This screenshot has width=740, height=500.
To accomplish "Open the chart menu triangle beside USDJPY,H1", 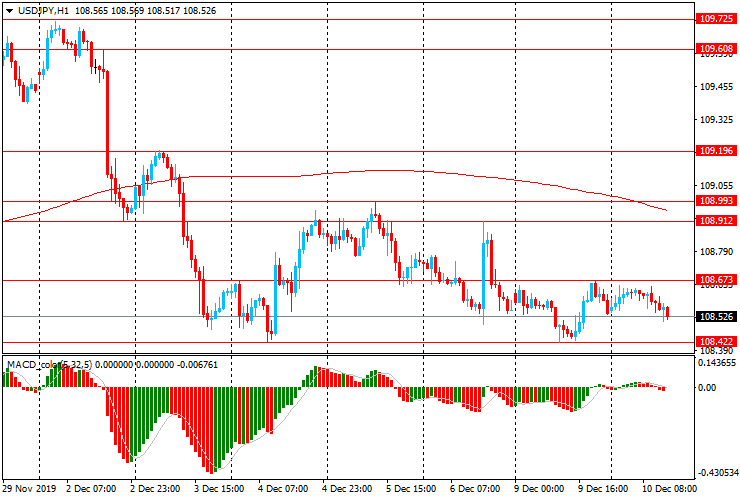I will pyautogui.click(x=9, y=11).
